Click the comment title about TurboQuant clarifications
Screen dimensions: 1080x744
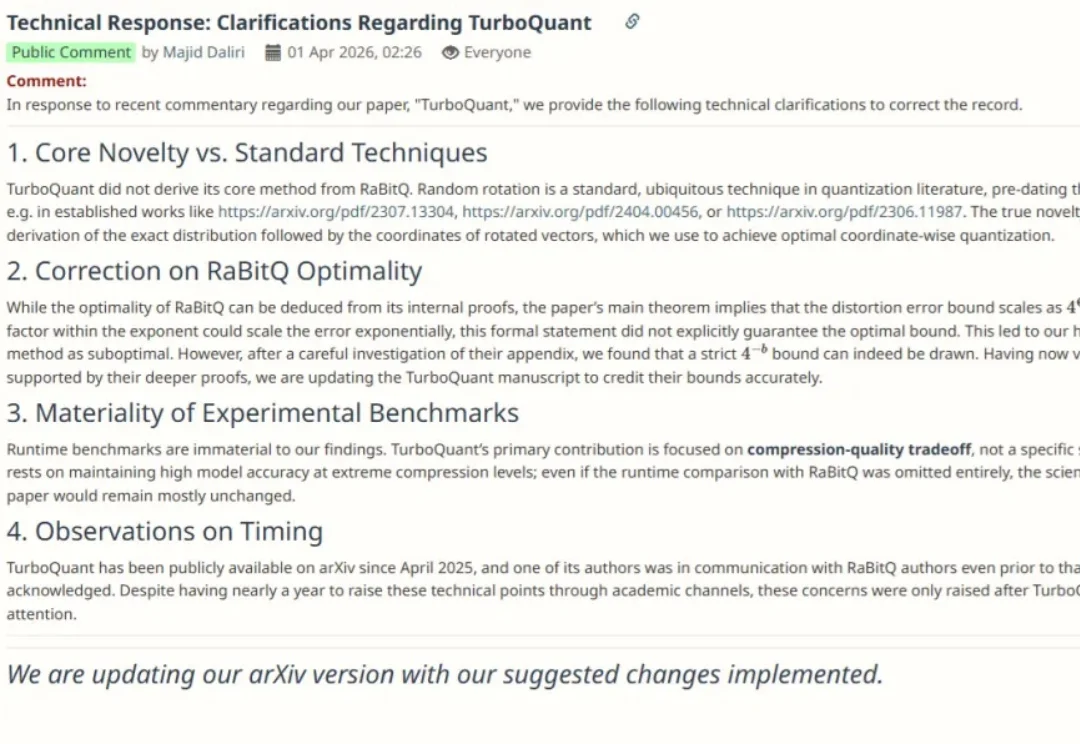[299, 22]
